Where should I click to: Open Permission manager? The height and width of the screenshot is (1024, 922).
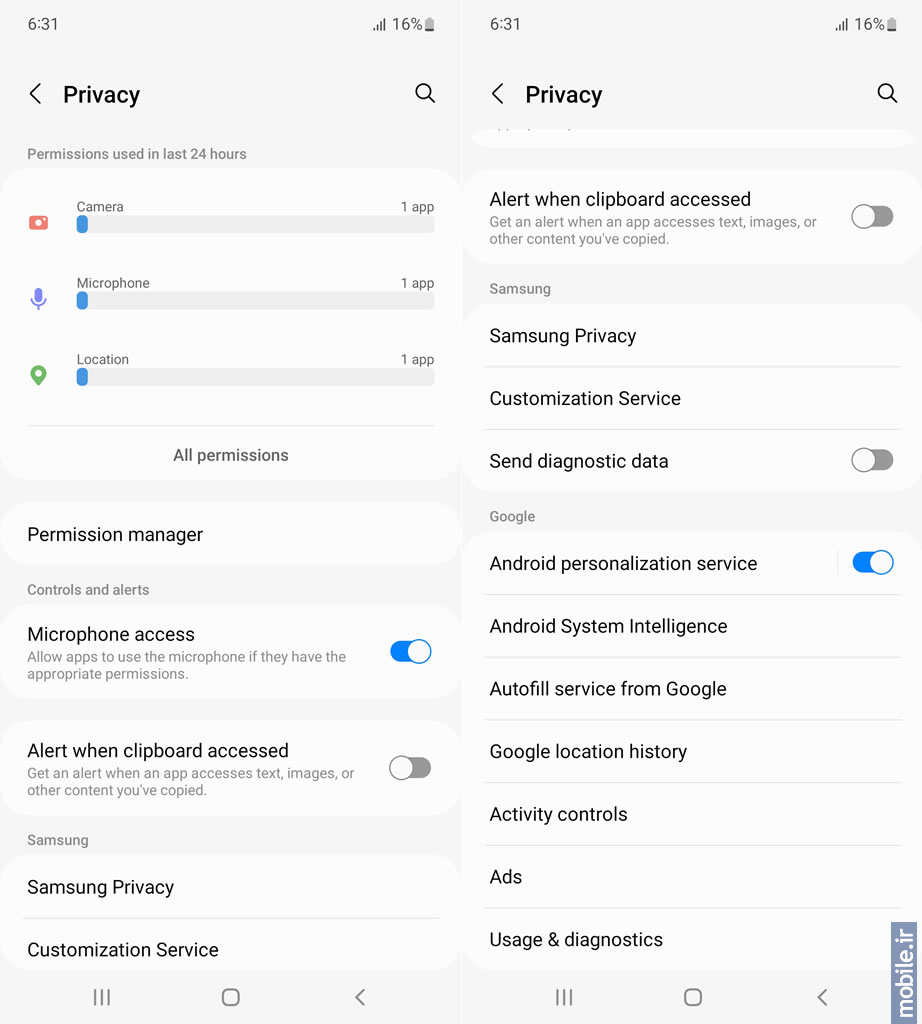click(x=230, y=534)
